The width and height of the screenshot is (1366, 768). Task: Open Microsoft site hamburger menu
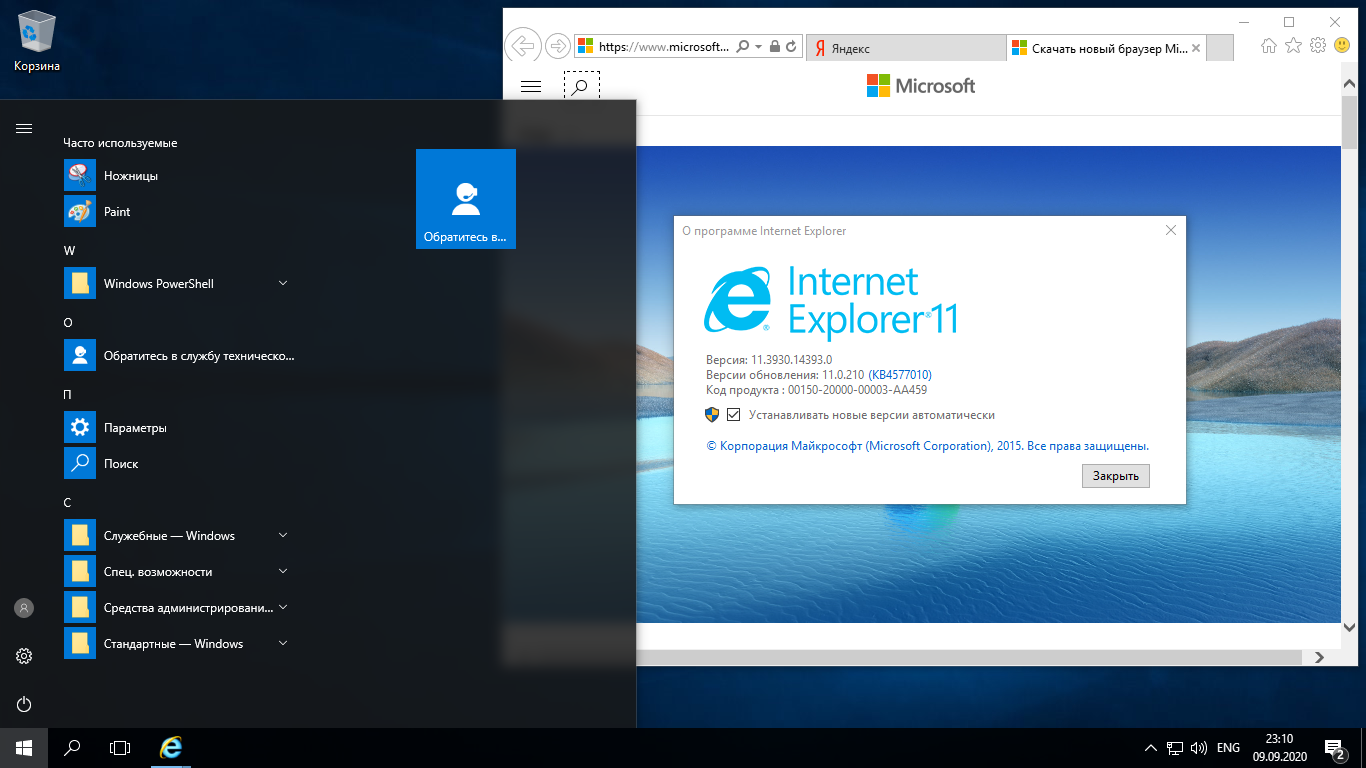[531, 87]
